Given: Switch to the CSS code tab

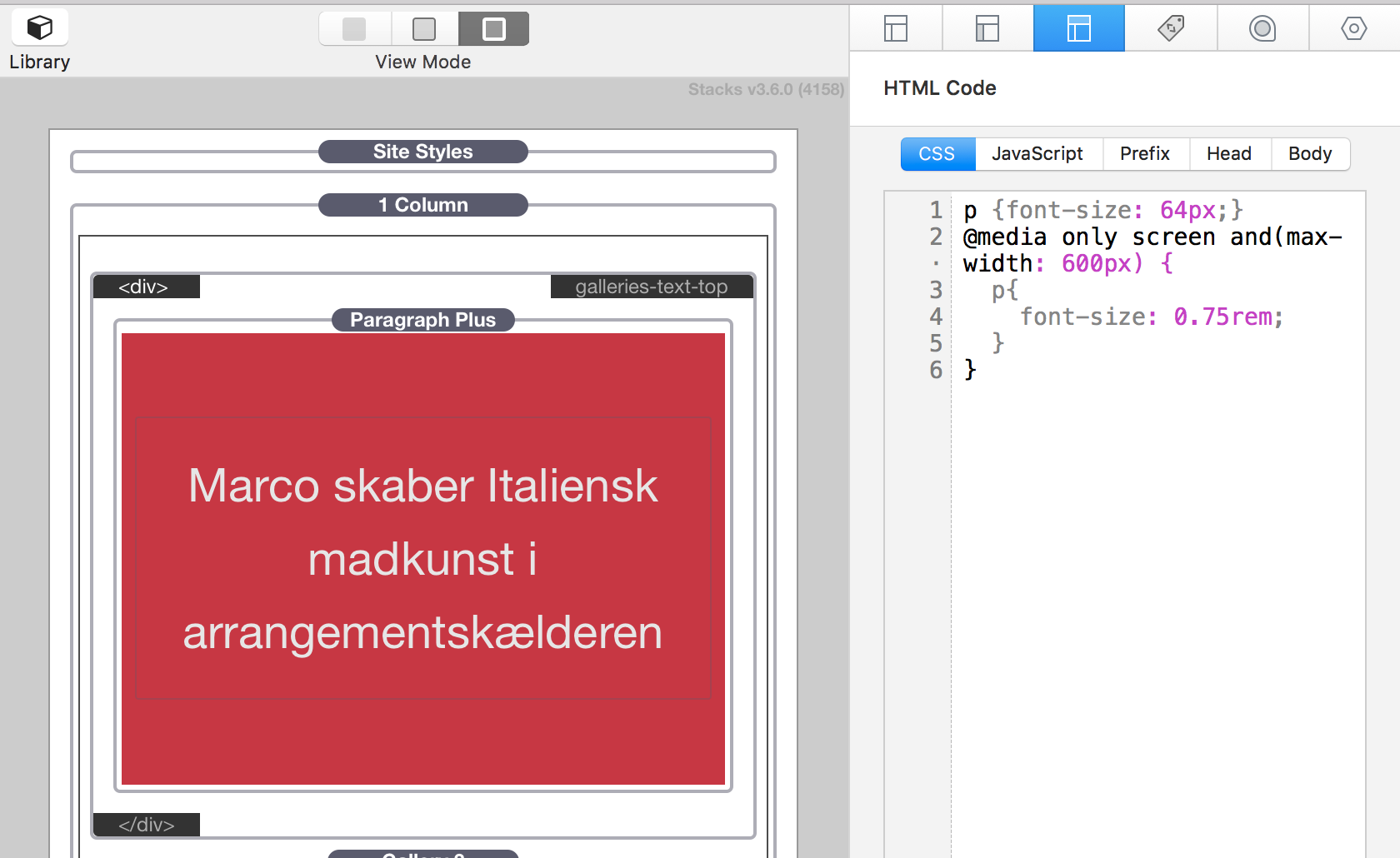Looking at the screenshot, I should pyautogui.click(x=937, y=154).
